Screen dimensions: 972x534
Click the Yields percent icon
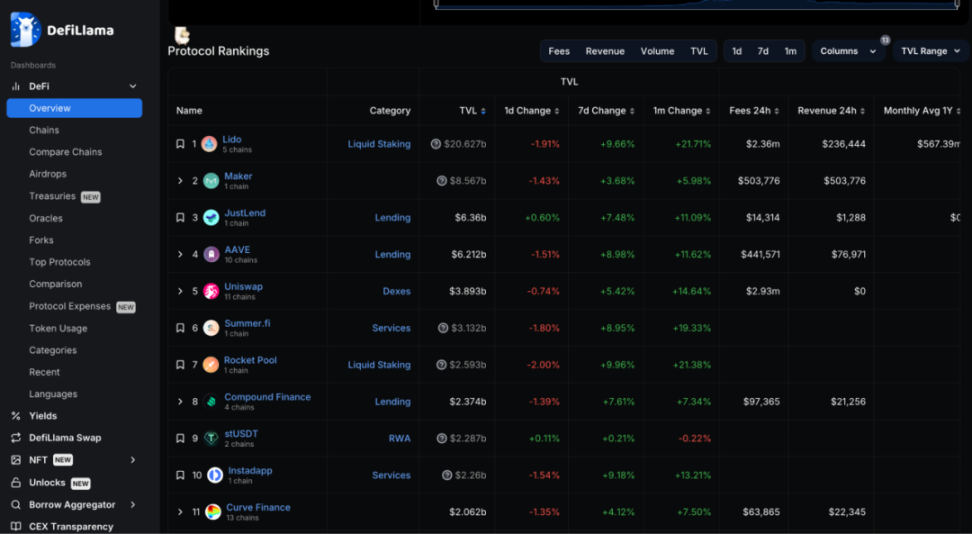(16, 416)
